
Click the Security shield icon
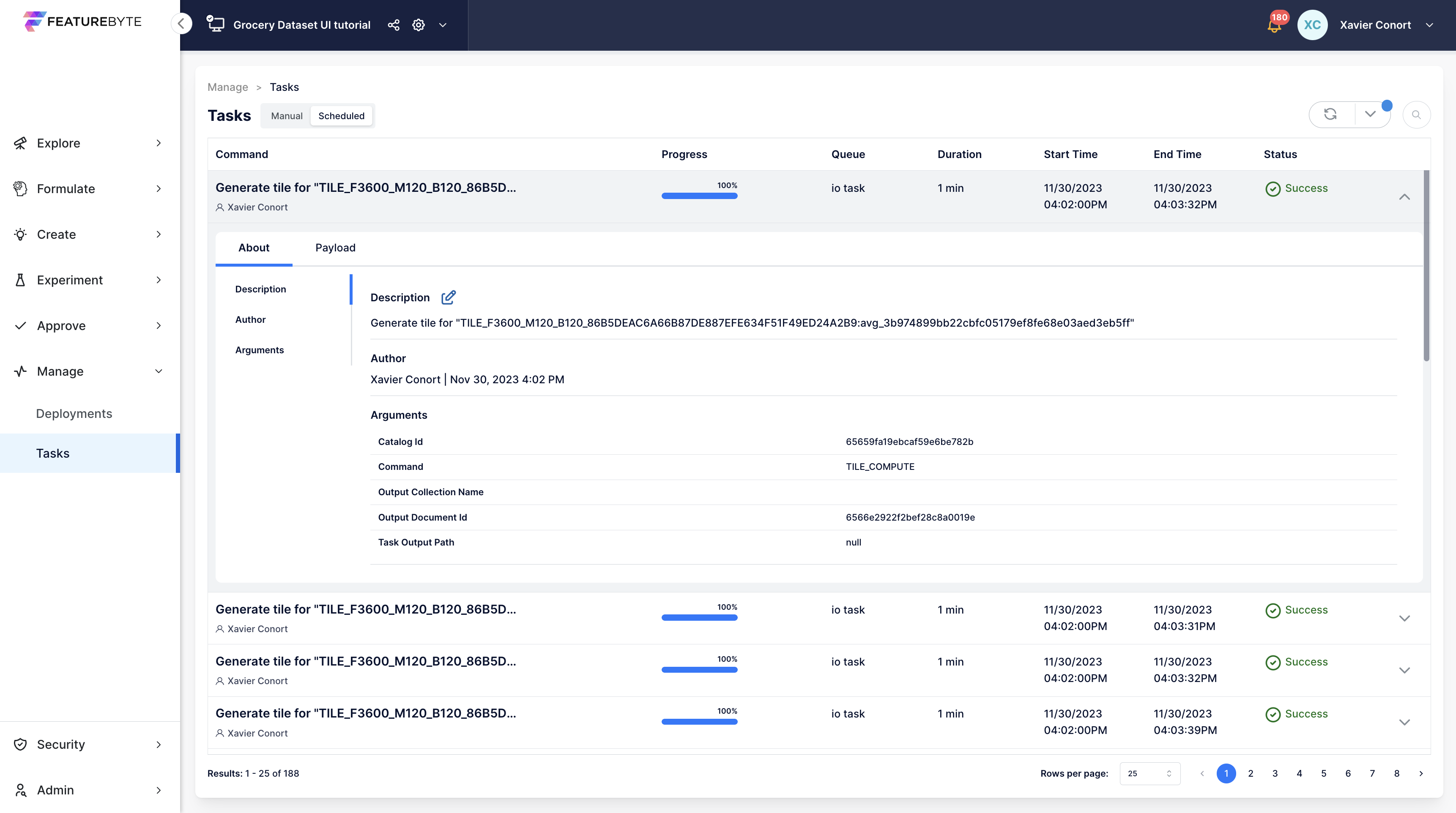(20, 744)
